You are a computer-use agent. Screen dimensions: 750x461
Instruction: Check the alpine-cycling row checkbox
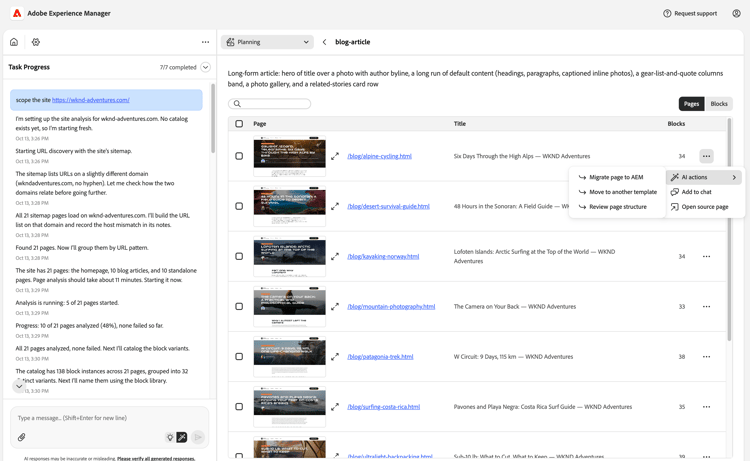(x=239, y=156)
